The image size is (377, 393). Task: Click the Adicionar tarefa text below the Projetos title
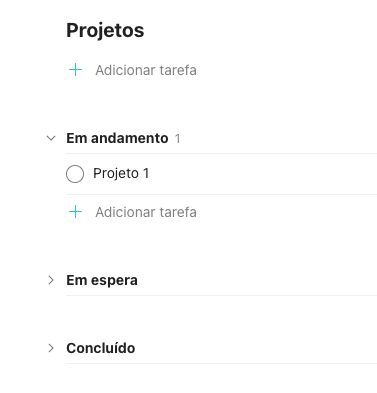coord(146,70)
